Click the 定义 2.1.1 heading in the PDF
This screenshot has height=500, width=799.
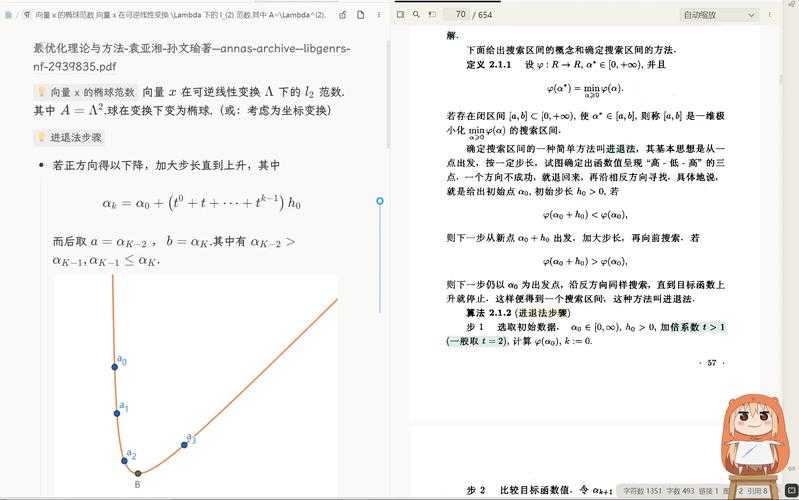[x=488, y=65]
